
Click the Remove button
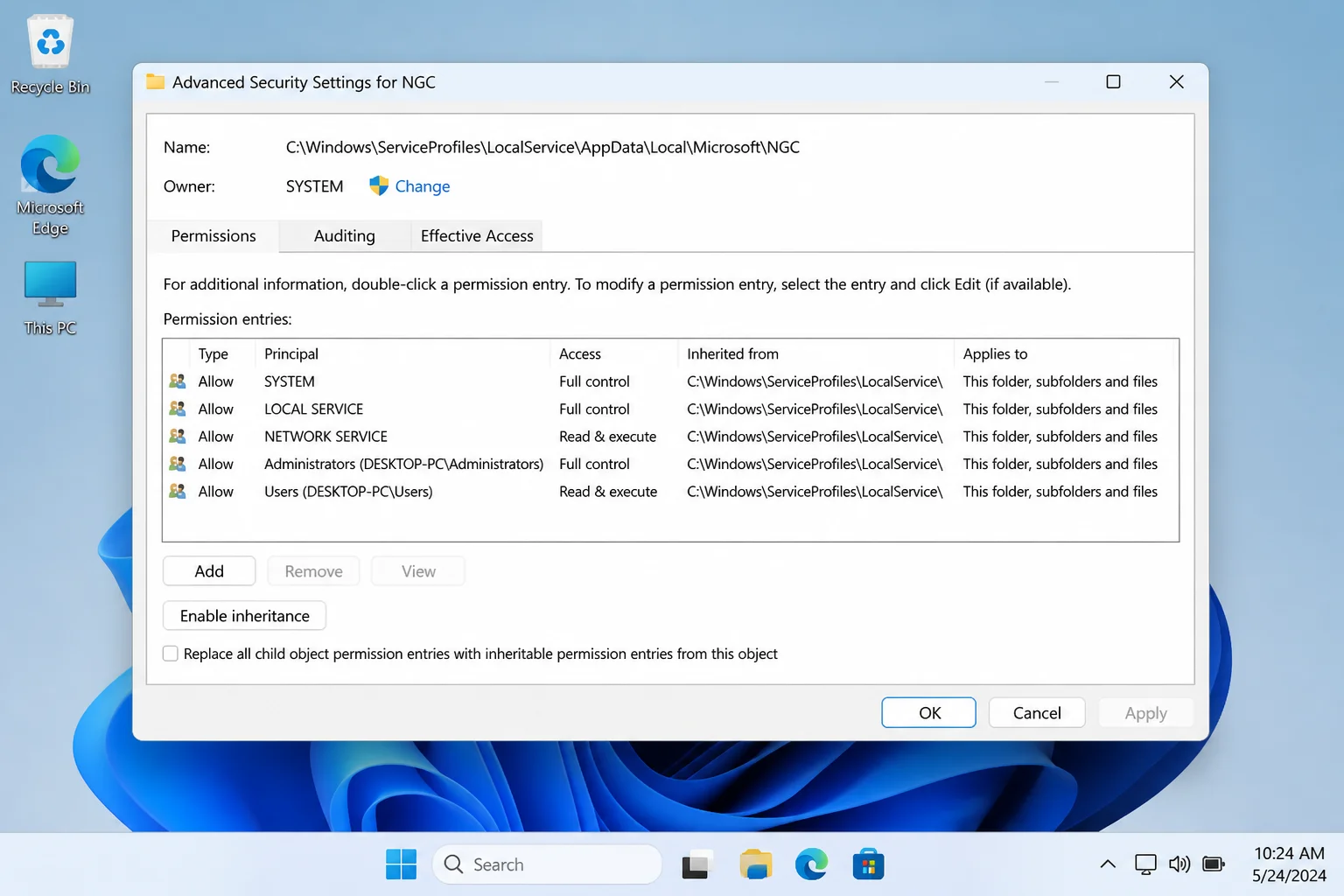point(313,571)
